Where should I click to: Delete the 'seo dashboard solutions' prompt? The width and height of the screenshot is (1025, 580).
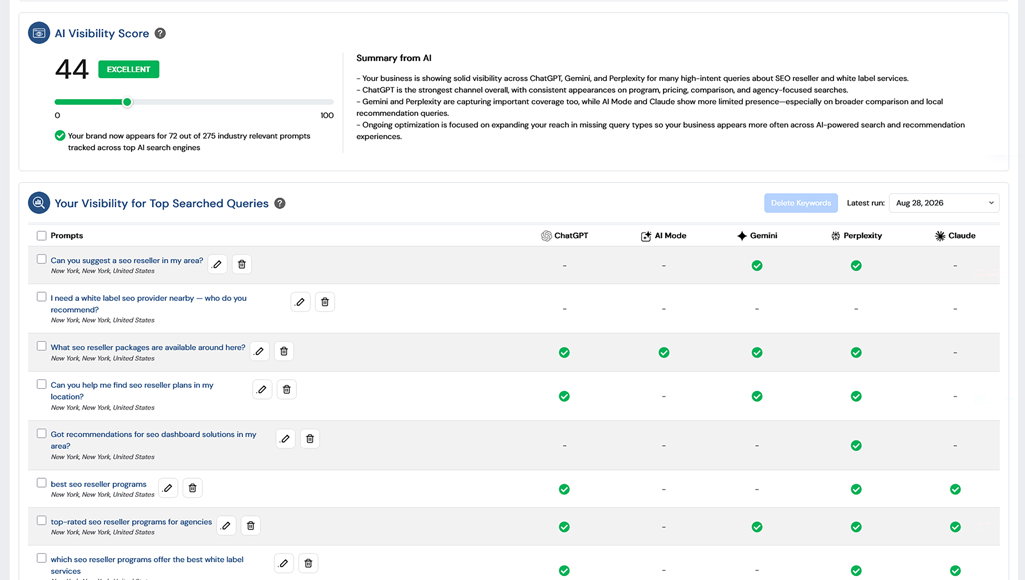310,439
